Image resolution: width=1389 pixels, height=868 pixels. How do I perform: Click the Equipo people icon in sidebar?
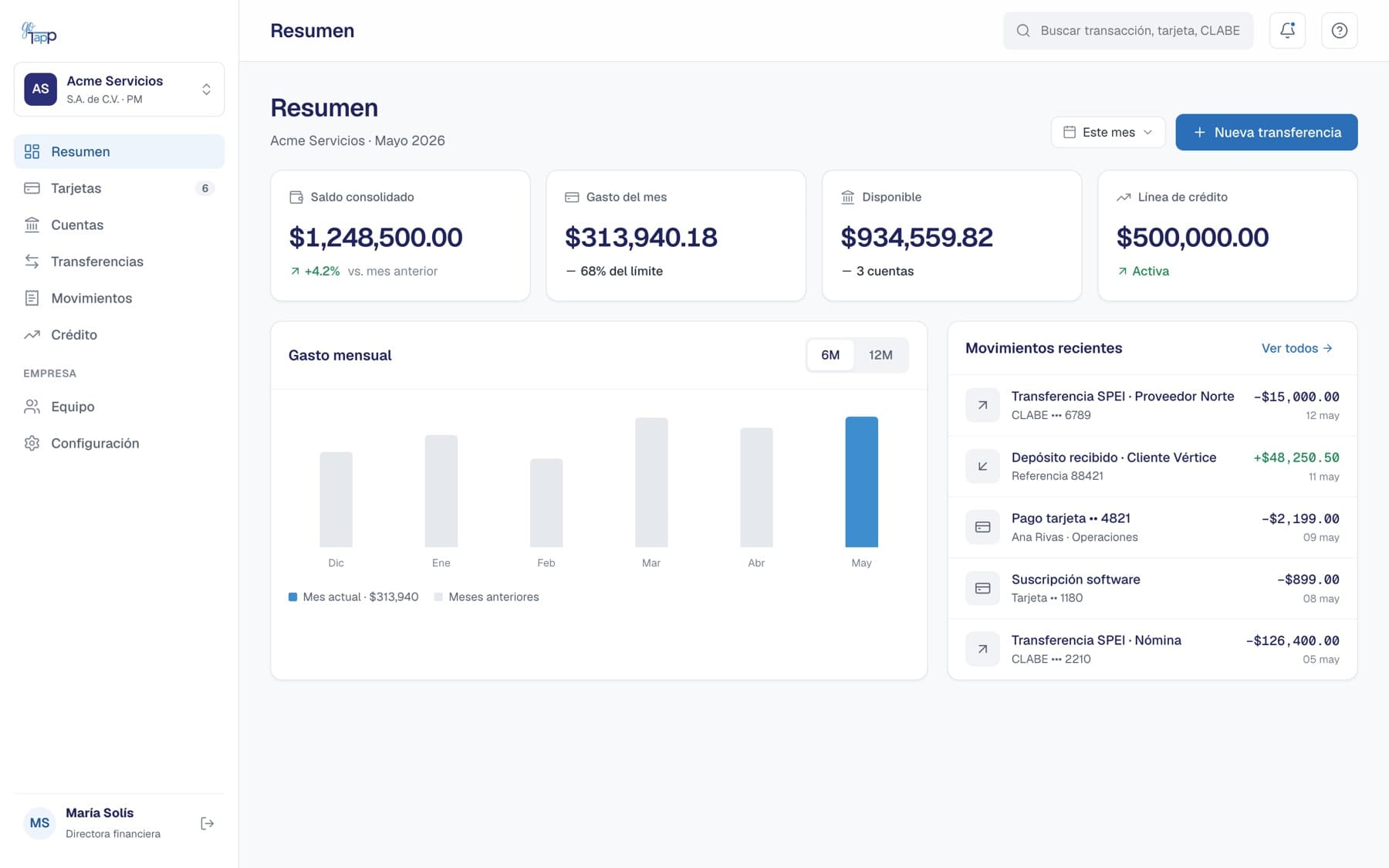(32, 407)
